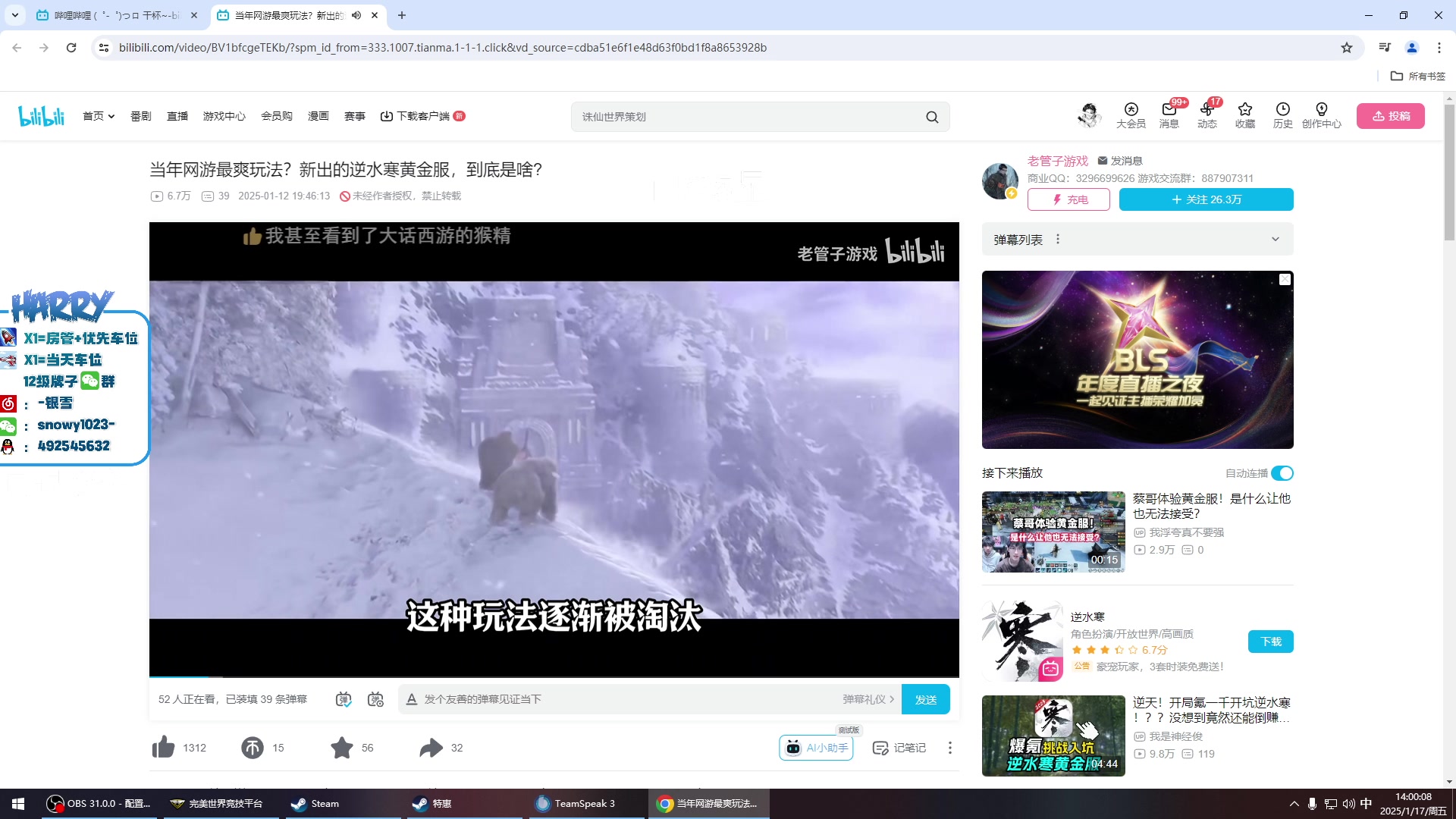Switch to the first 哔哩哔哩 browser tab
The width and height of the screenshot is (1456, 819).
[x=115, y=15]
